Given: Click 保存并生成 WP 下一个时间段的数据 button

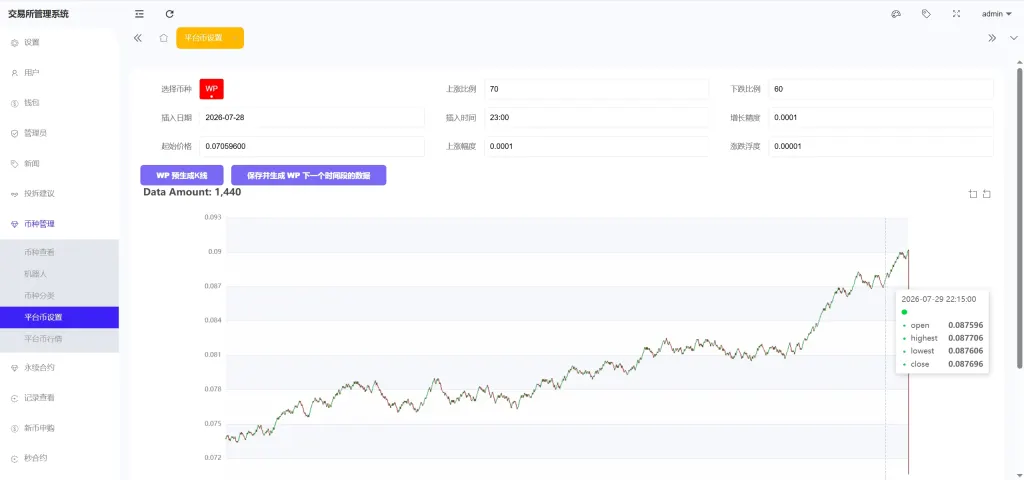Looking at the screenshot, I should click(x=309, y=175).
